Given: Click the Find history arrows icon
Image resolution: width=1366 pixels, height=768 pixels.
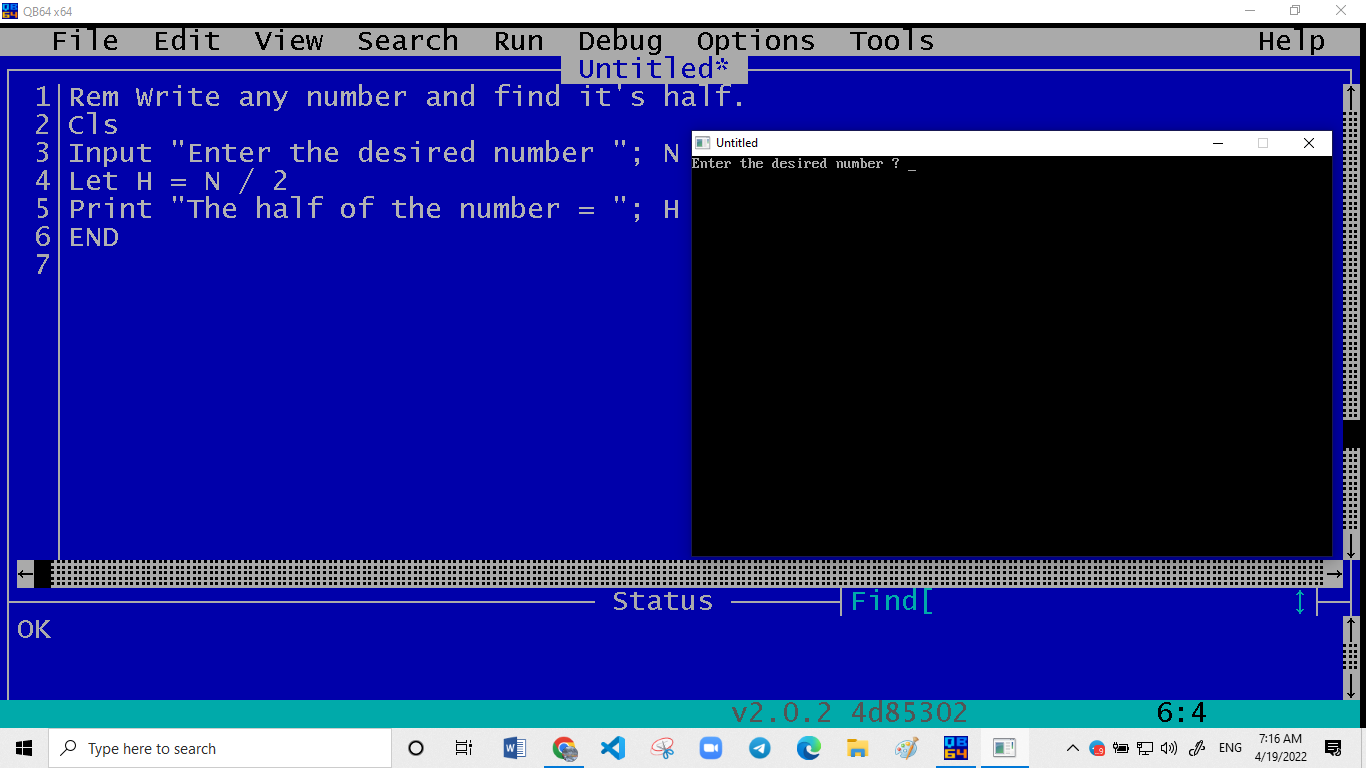Looking at the screenshot, I should 1300,602.
